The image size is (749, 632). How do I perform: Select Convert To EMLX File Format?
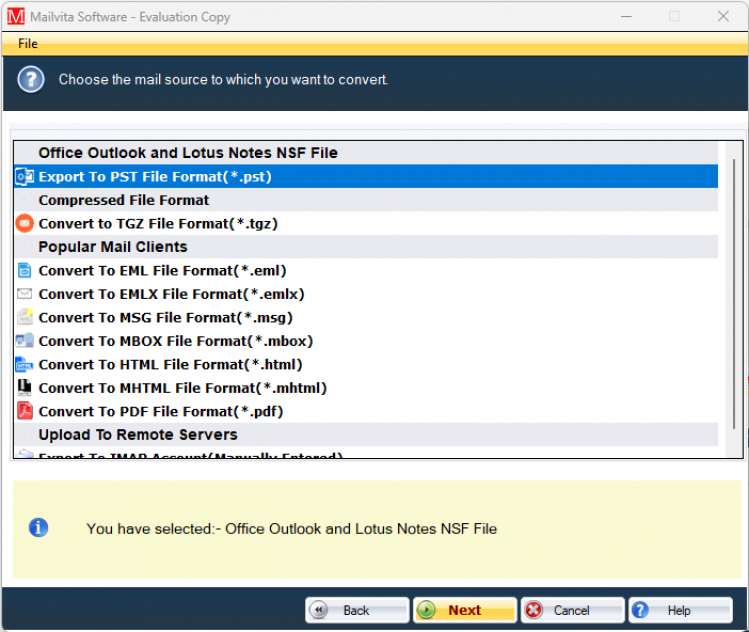[366, 294]
